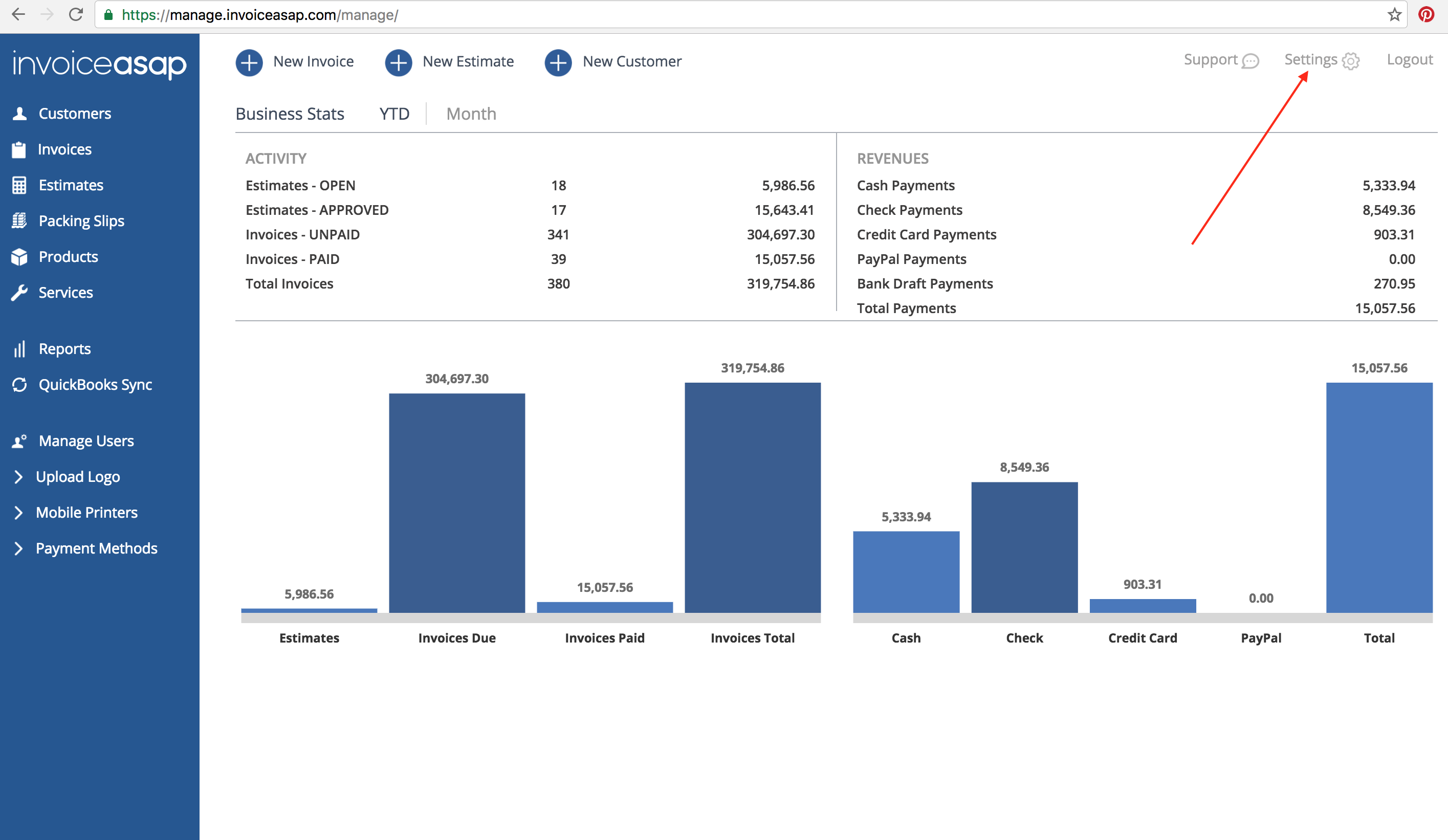Select Services in the sidebar

click(66, 293)
